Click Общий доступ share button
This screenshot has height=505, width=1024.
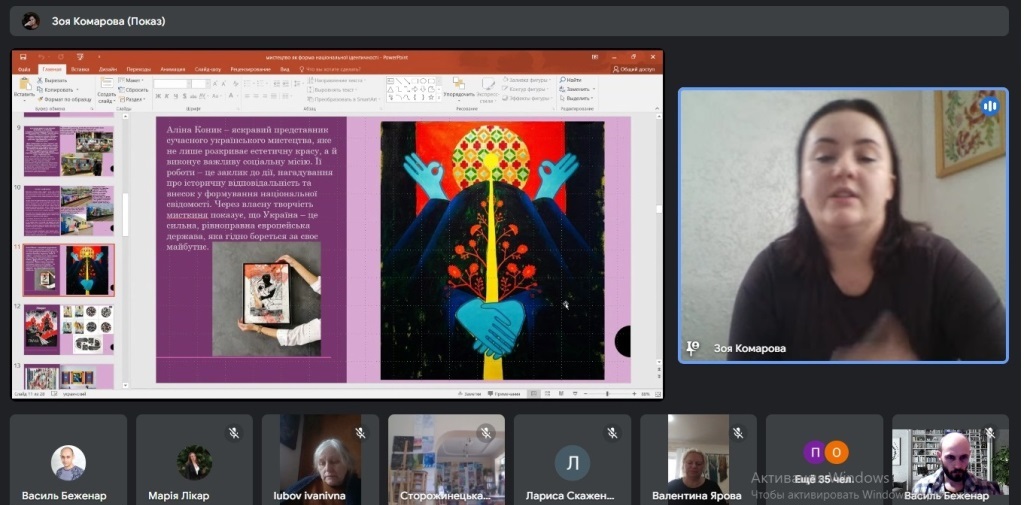(x=634, y=69)
